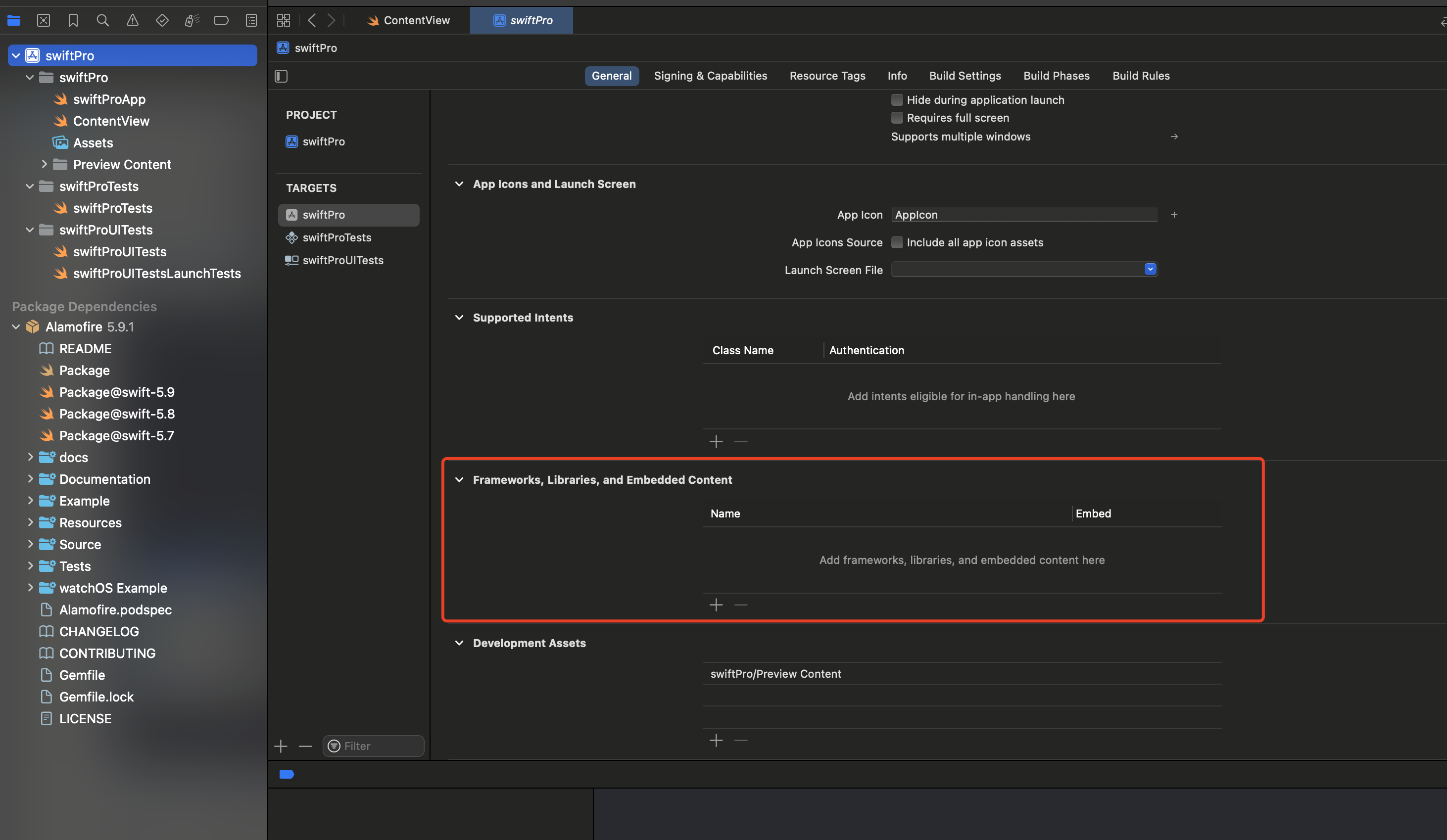Open the Find navigator magnifier icon
Screen dimensions: 1447x840
point(103,21)
